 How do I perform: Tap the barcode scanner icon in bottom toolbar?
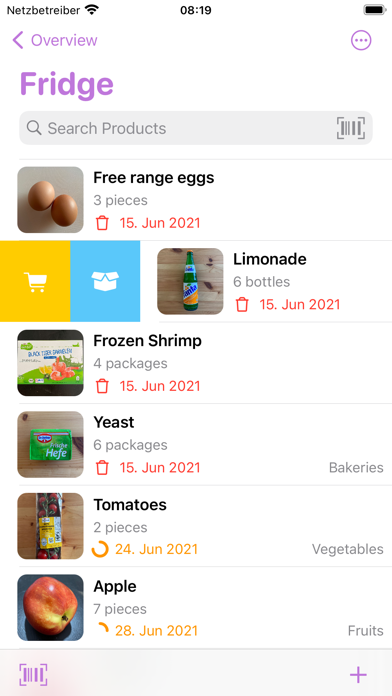[33, 675]
